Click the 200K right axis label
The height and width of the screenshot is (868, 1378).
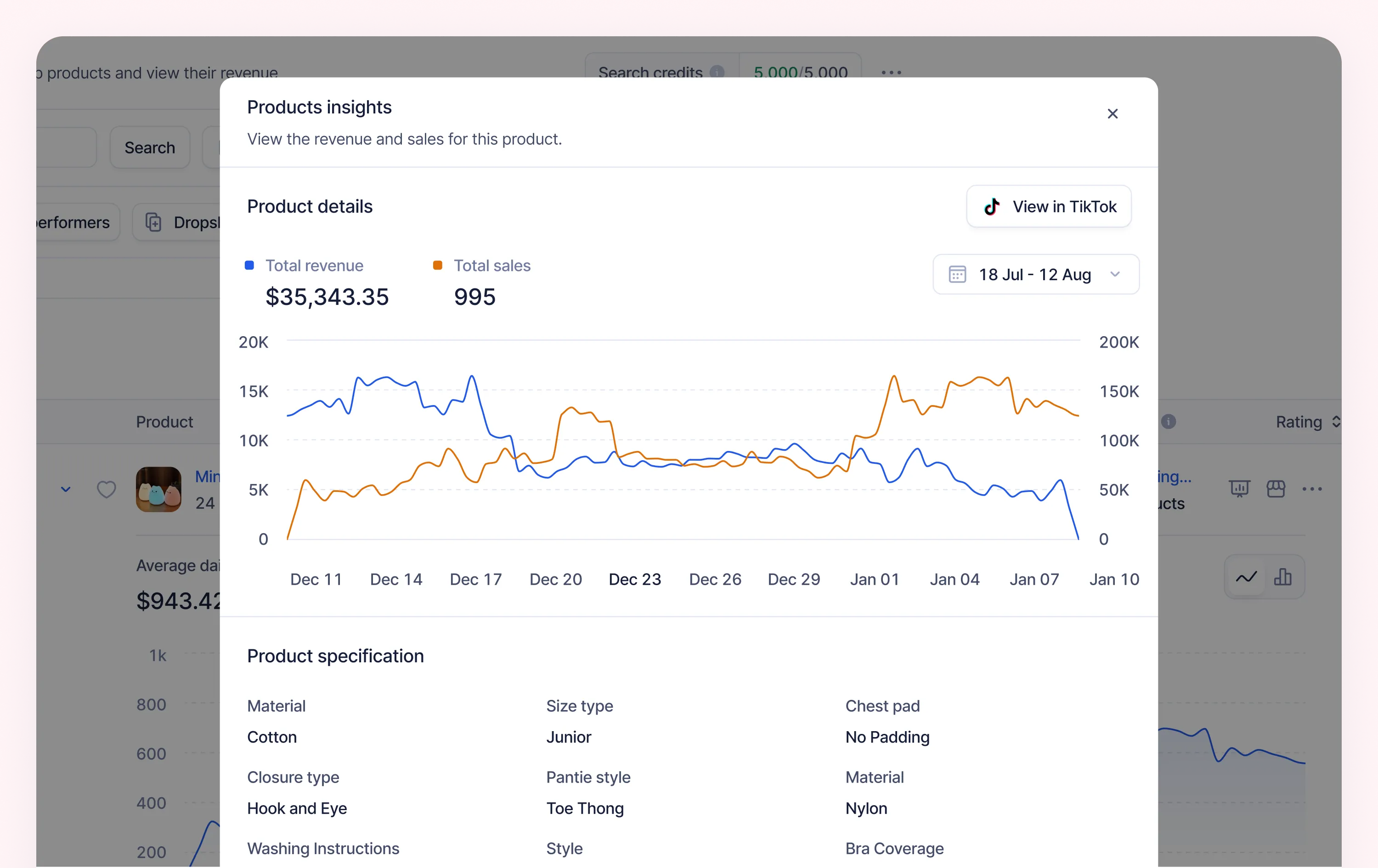coord(1119,342)
